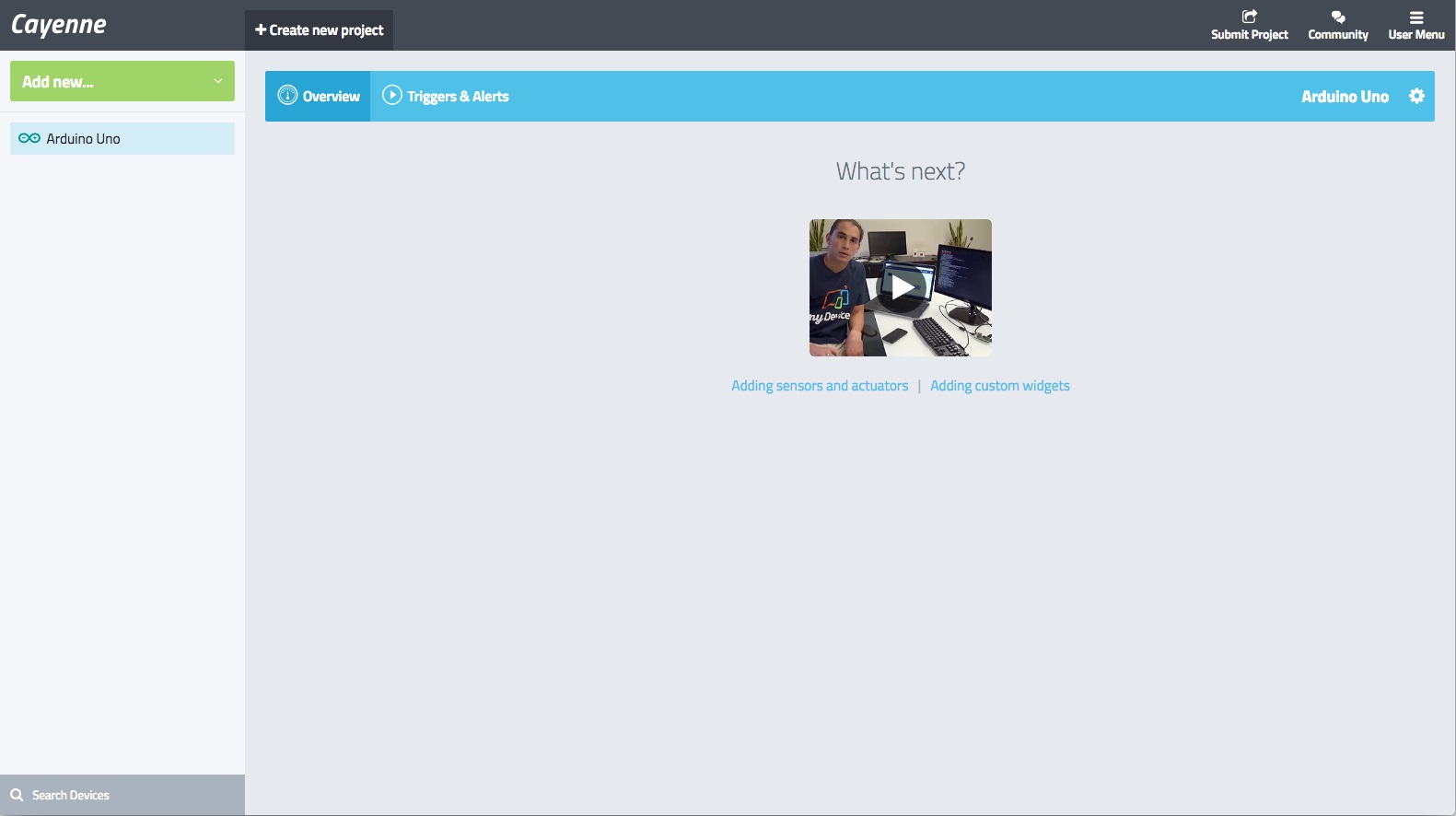
Task: Click the Cayenne logo
Action: (59, 25)
